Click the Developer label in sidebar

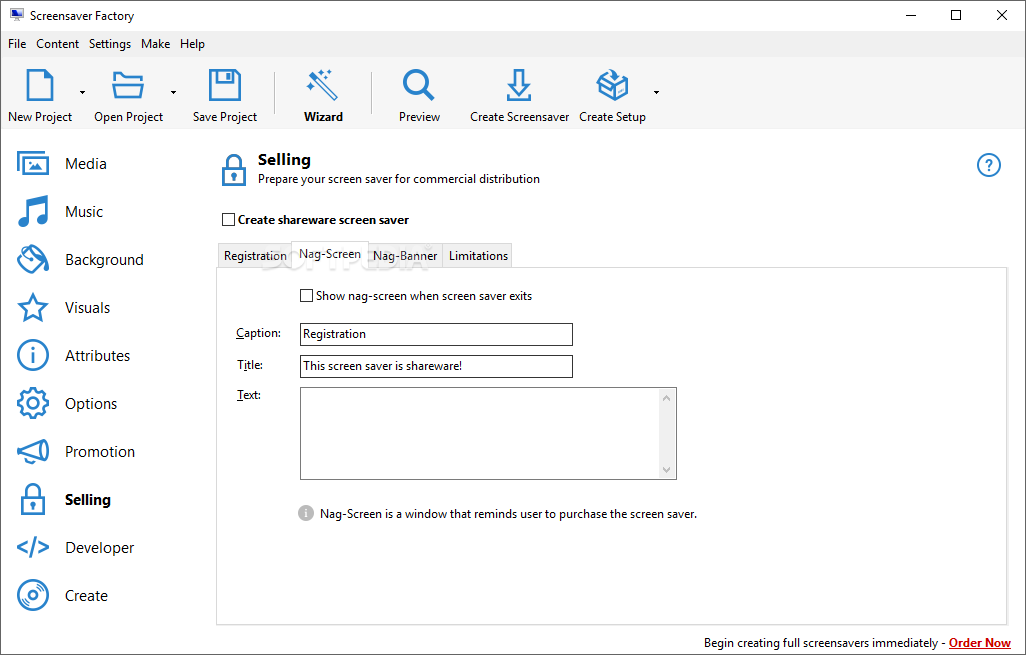(x=99, y=548)
